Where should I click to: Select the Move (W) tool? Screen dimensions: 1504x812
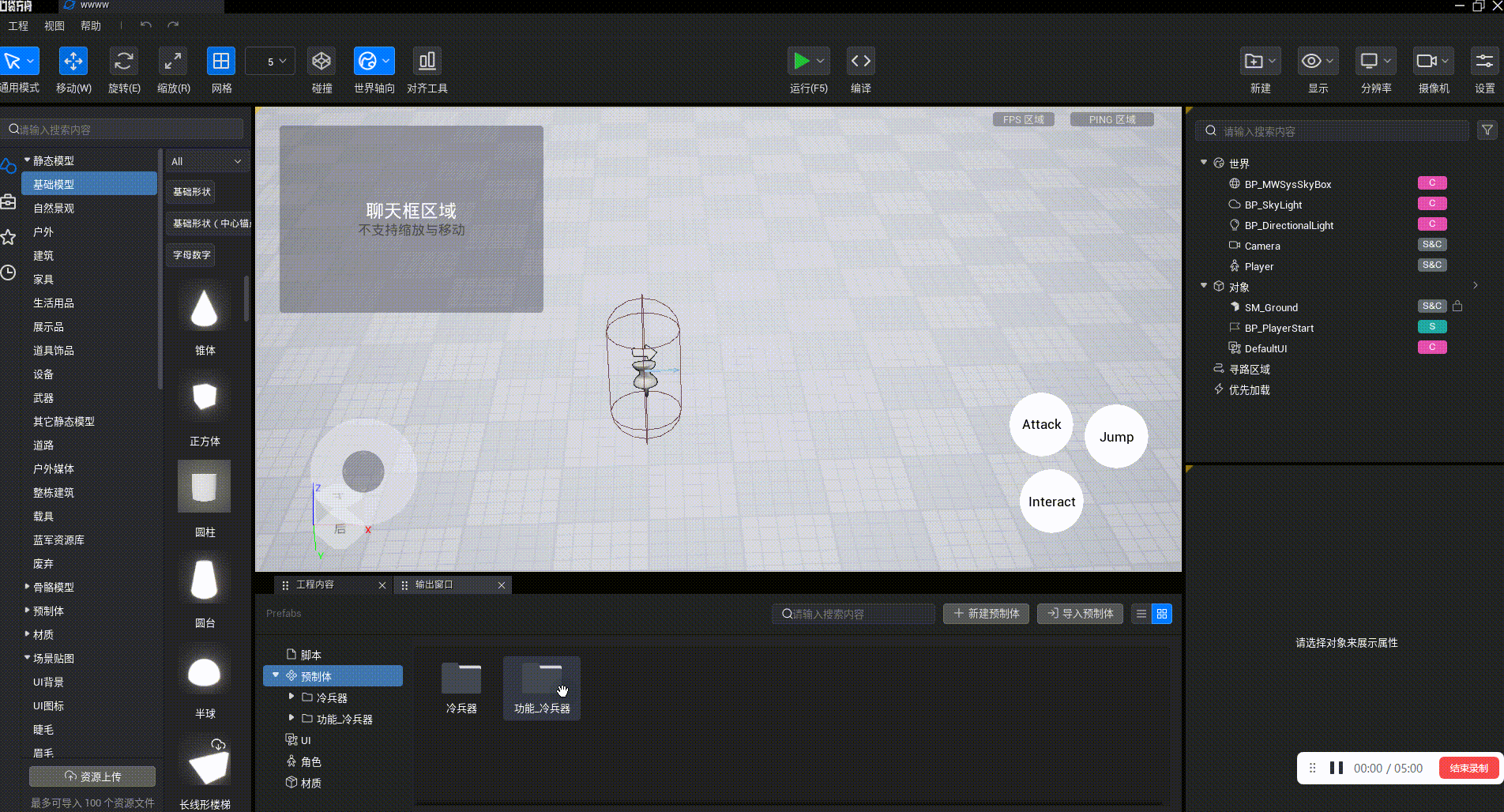tap(73, 62)
